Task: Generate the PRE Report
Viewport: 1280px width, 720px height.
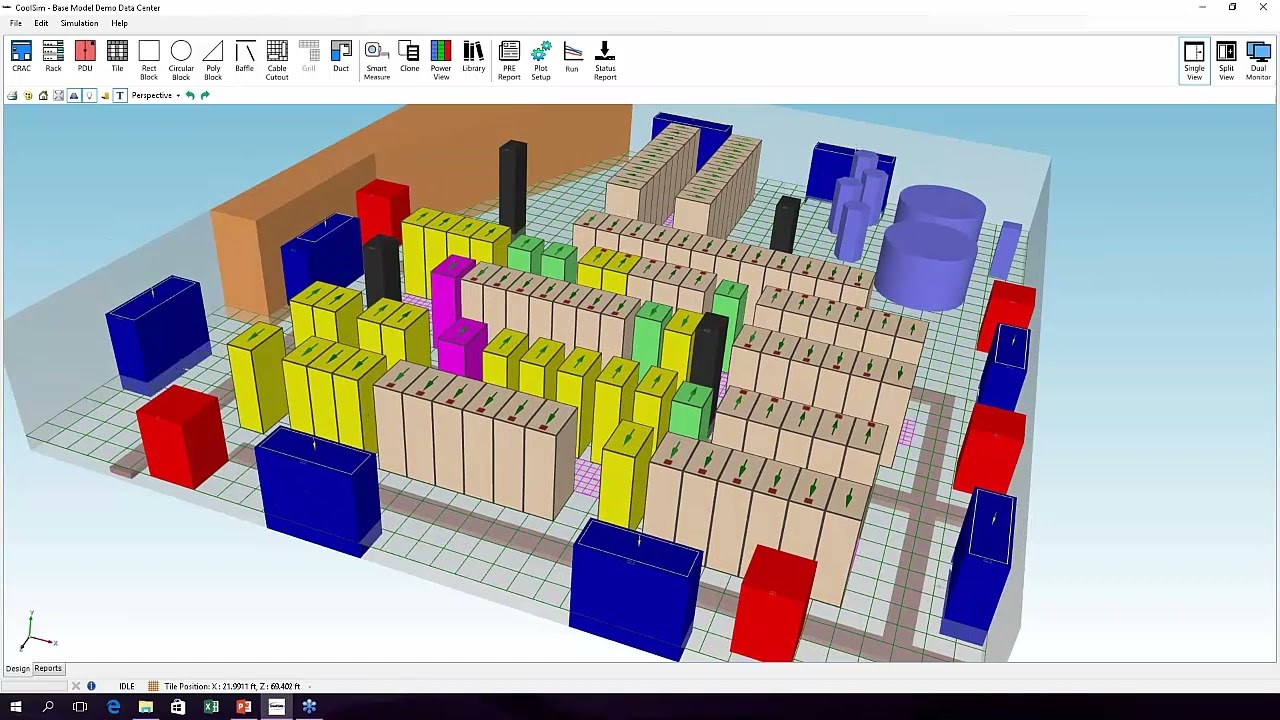Action: pos(509,61)
